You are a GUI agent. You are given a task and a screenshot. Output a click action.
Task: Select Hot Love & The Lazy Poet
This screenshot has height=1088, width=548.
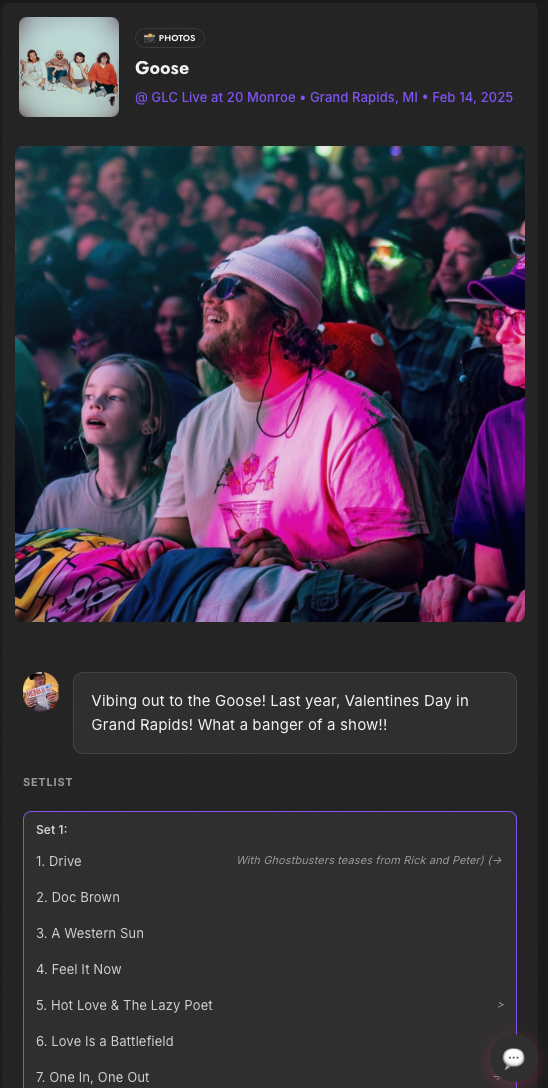pyautogui.click(x=124, y=1005)
